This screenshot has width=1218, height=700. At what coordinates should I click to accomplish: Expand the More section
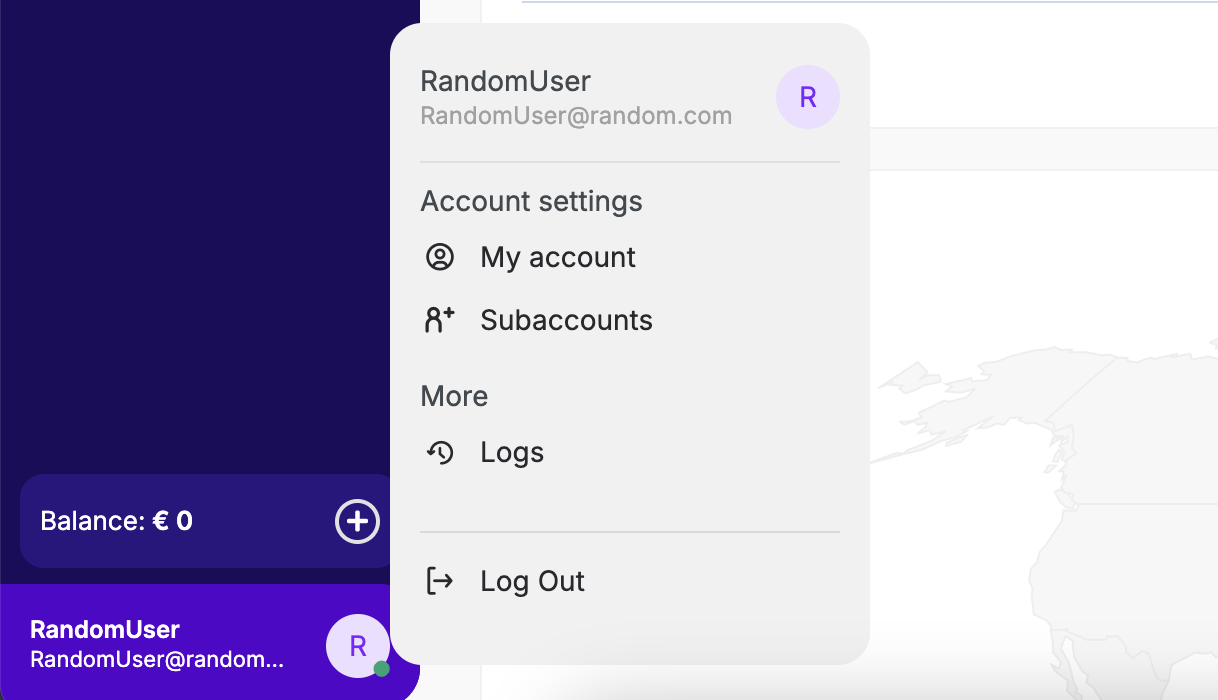coord(454,396)
